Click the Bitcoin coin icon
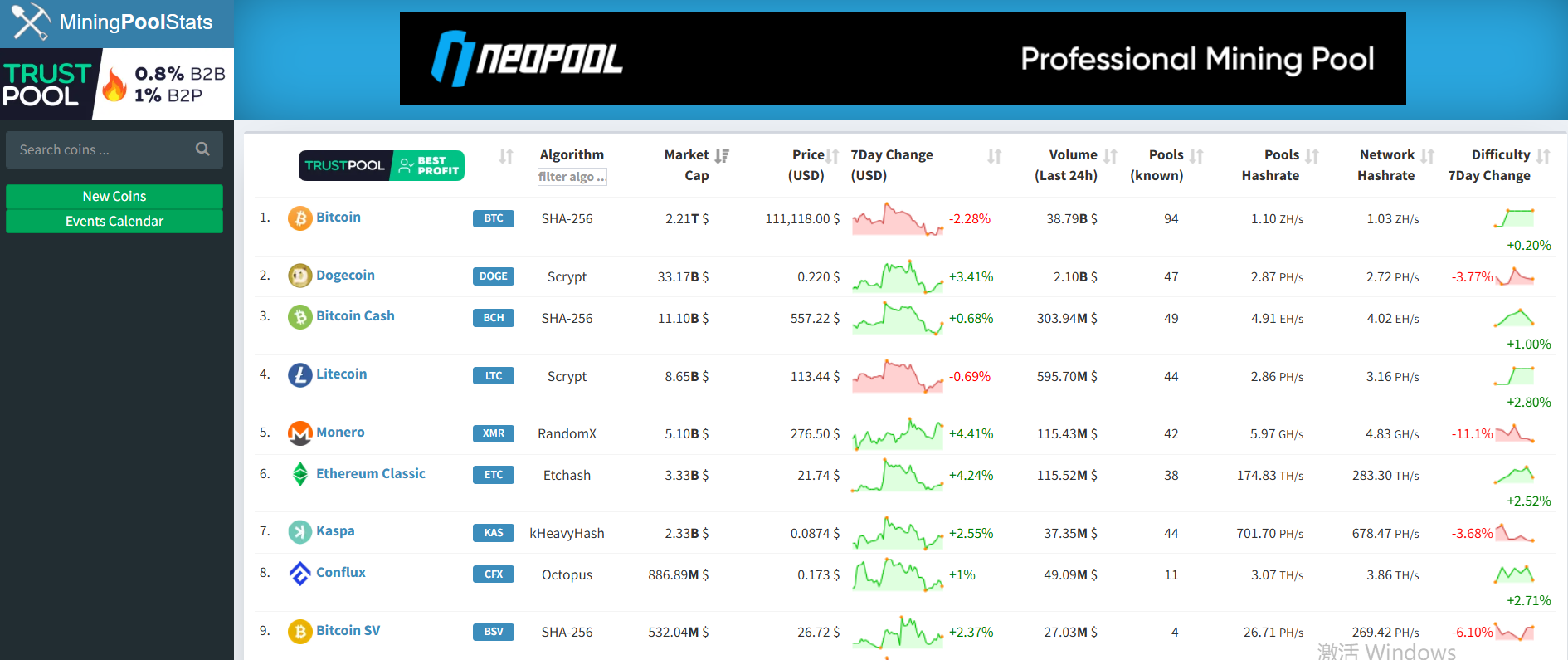Image resolution: width=1568 pixels, height=660 pixels. coord(299,218)
